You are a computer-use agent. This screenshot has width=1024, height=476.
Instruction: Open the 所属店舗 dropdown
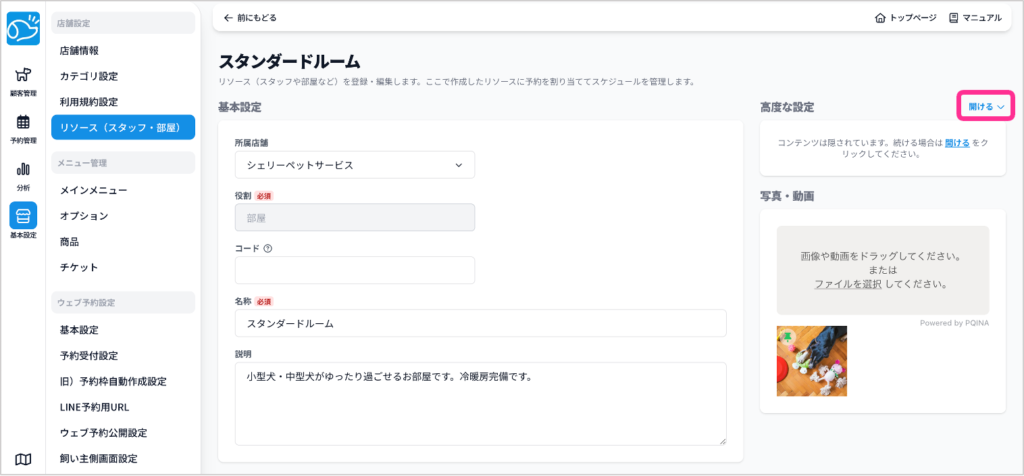click(354, 165)
